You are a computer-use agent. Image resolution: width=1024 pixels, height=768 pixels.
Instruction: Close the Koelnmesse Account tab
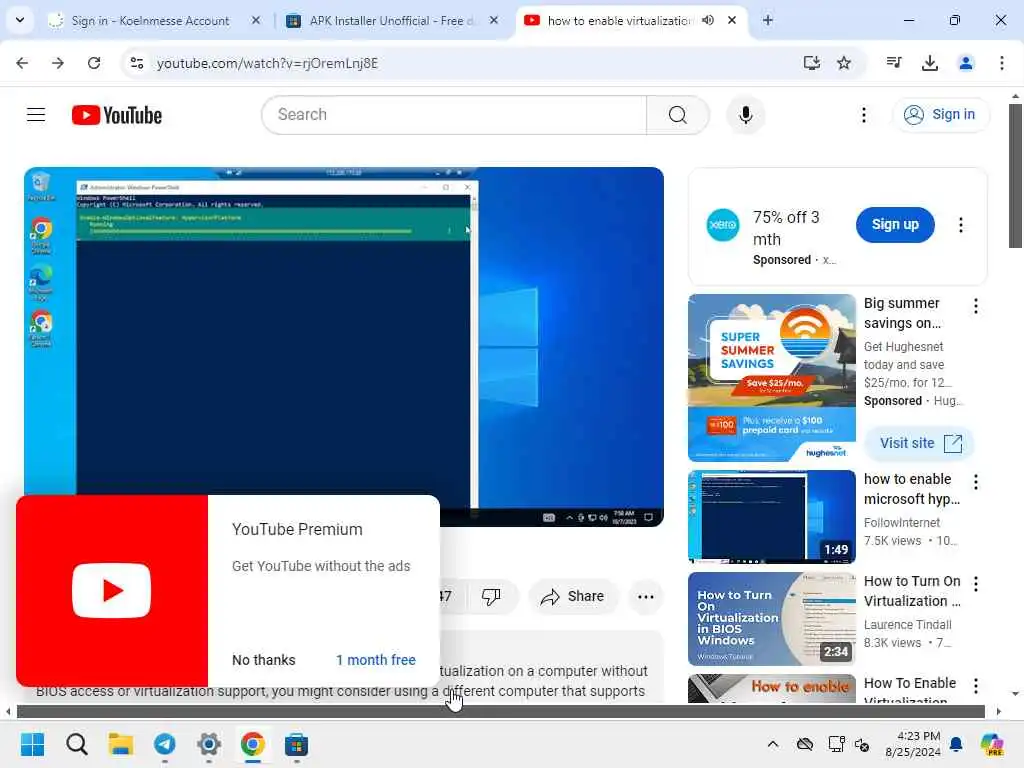256,20
